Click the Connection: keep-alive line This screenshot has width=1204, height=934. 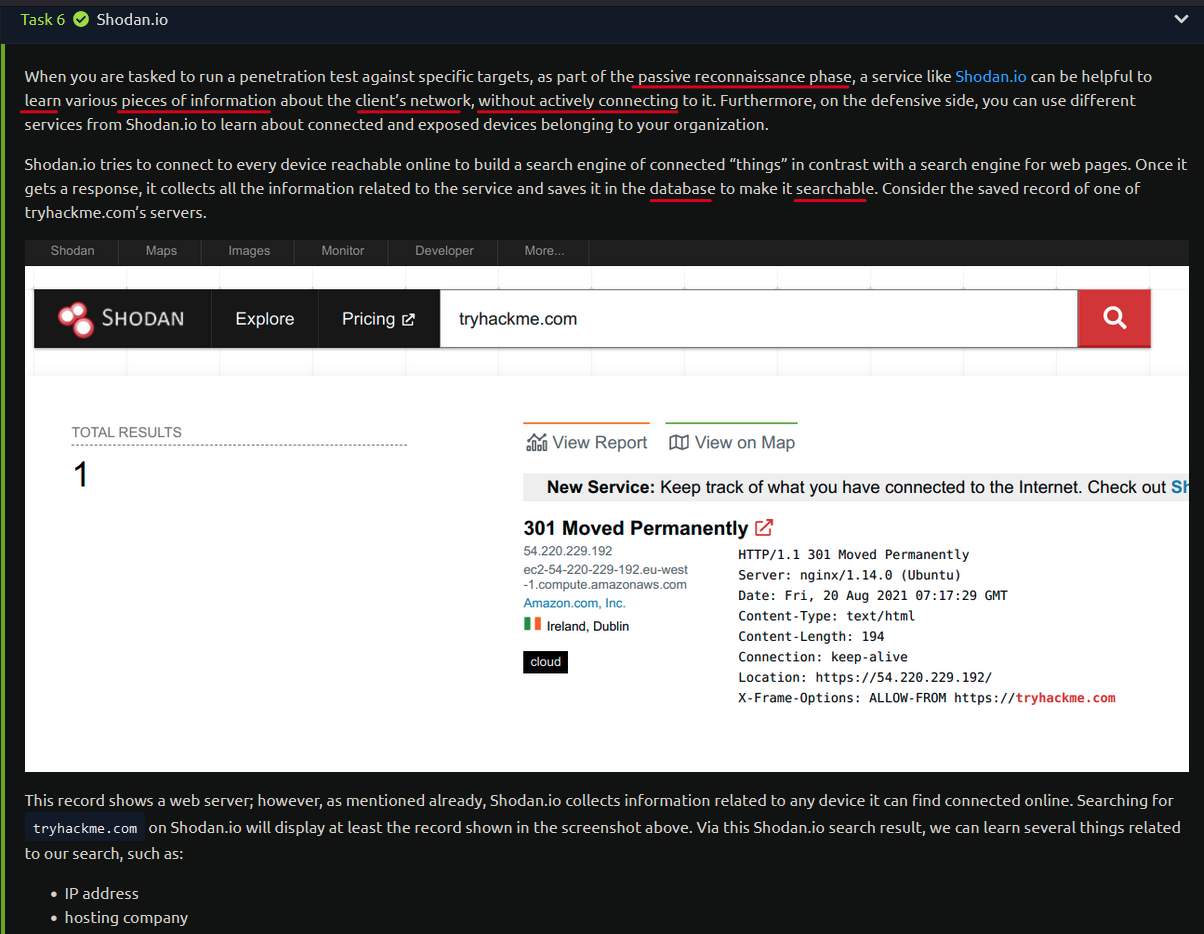click(823, 657)
